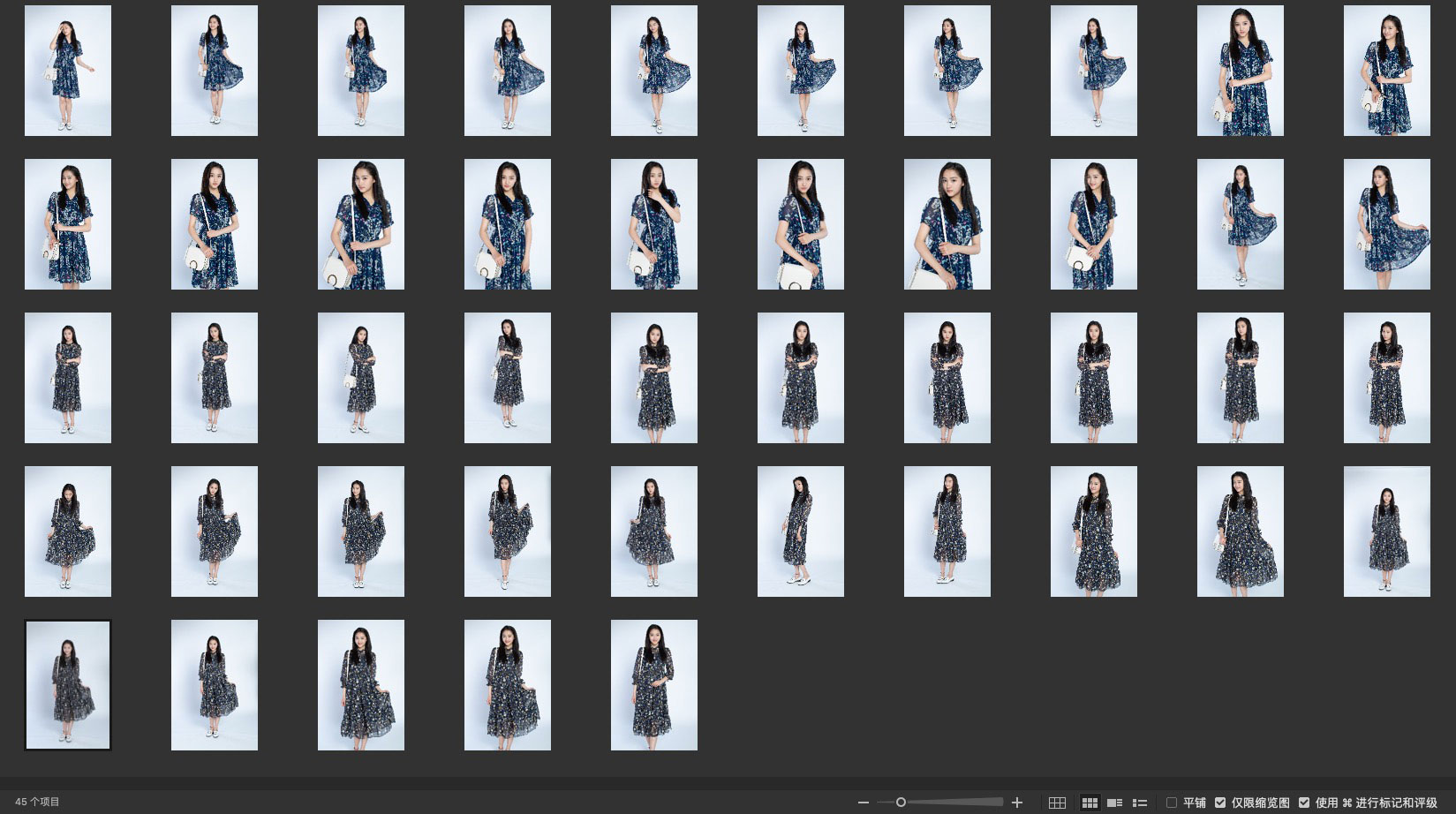Click the minus icon to shrink thumbnails
Screen dimensions: 1456x814
pyautogui.click(x=863, y=803)
